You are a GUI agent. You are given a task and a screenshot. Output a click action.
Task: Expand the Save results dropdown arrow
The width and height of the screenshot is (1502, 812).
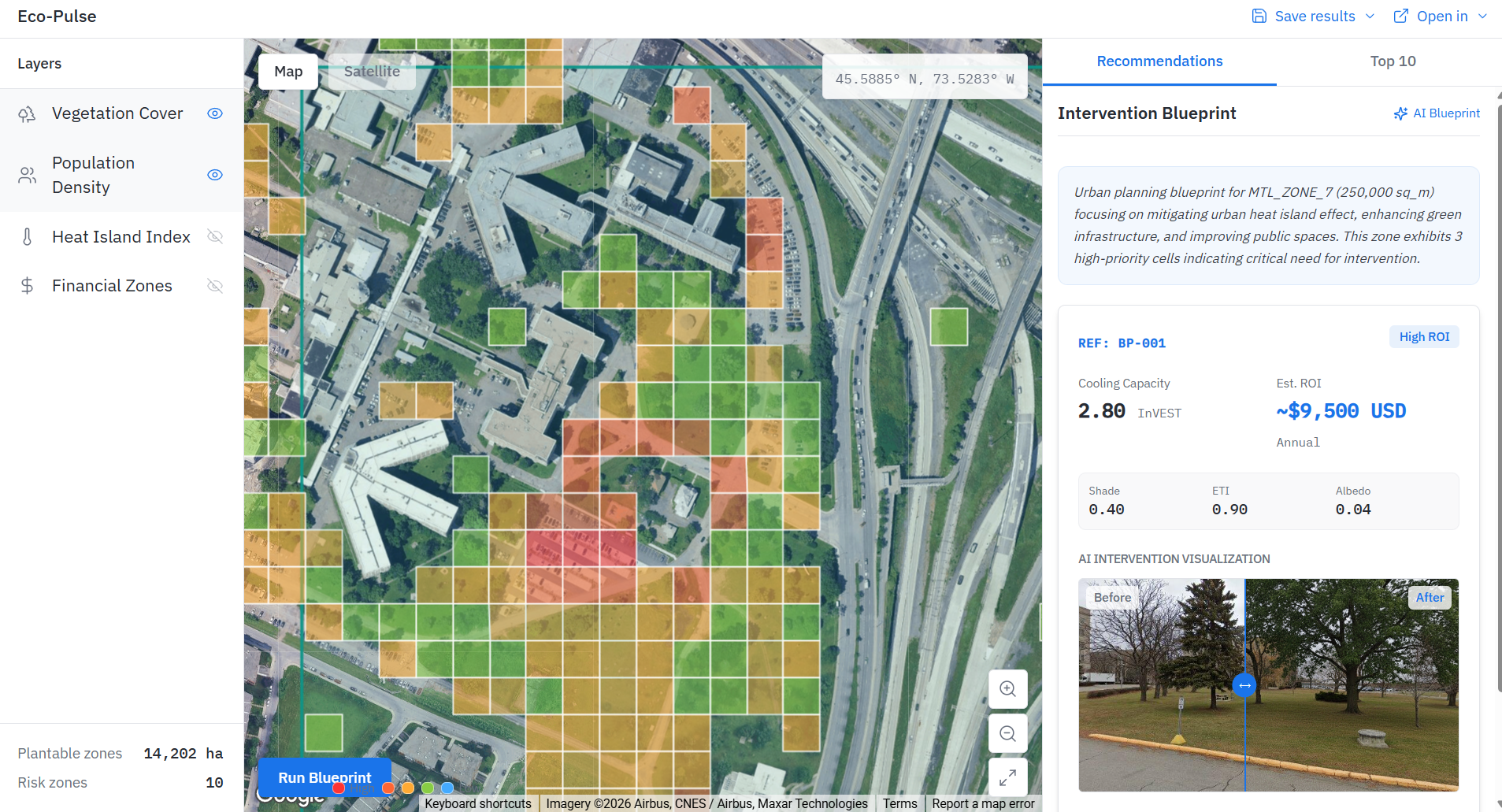click(x=1370, y=16)
